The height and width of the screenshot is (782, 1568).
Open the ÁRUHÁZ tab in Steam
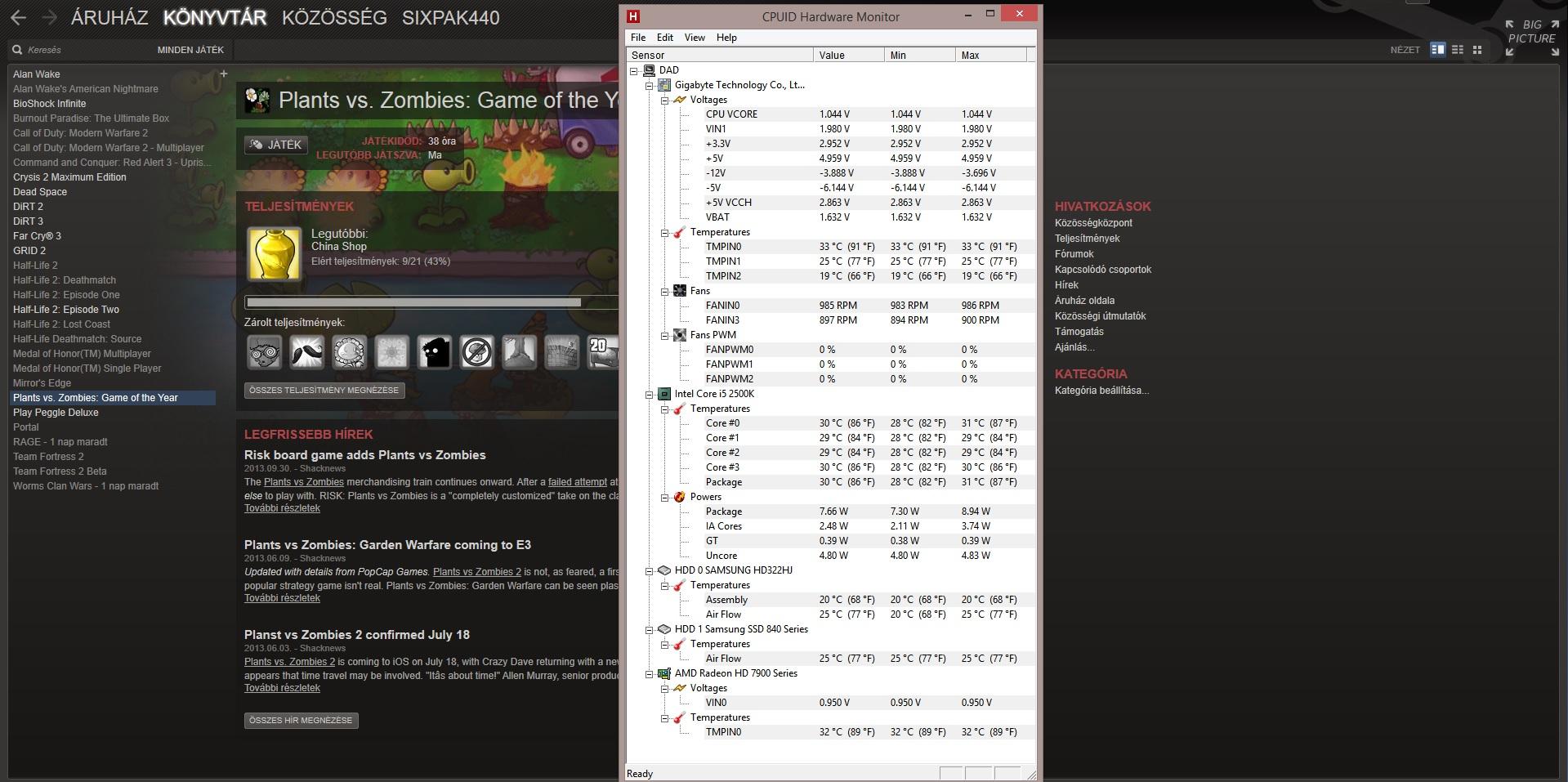point(109,17)
